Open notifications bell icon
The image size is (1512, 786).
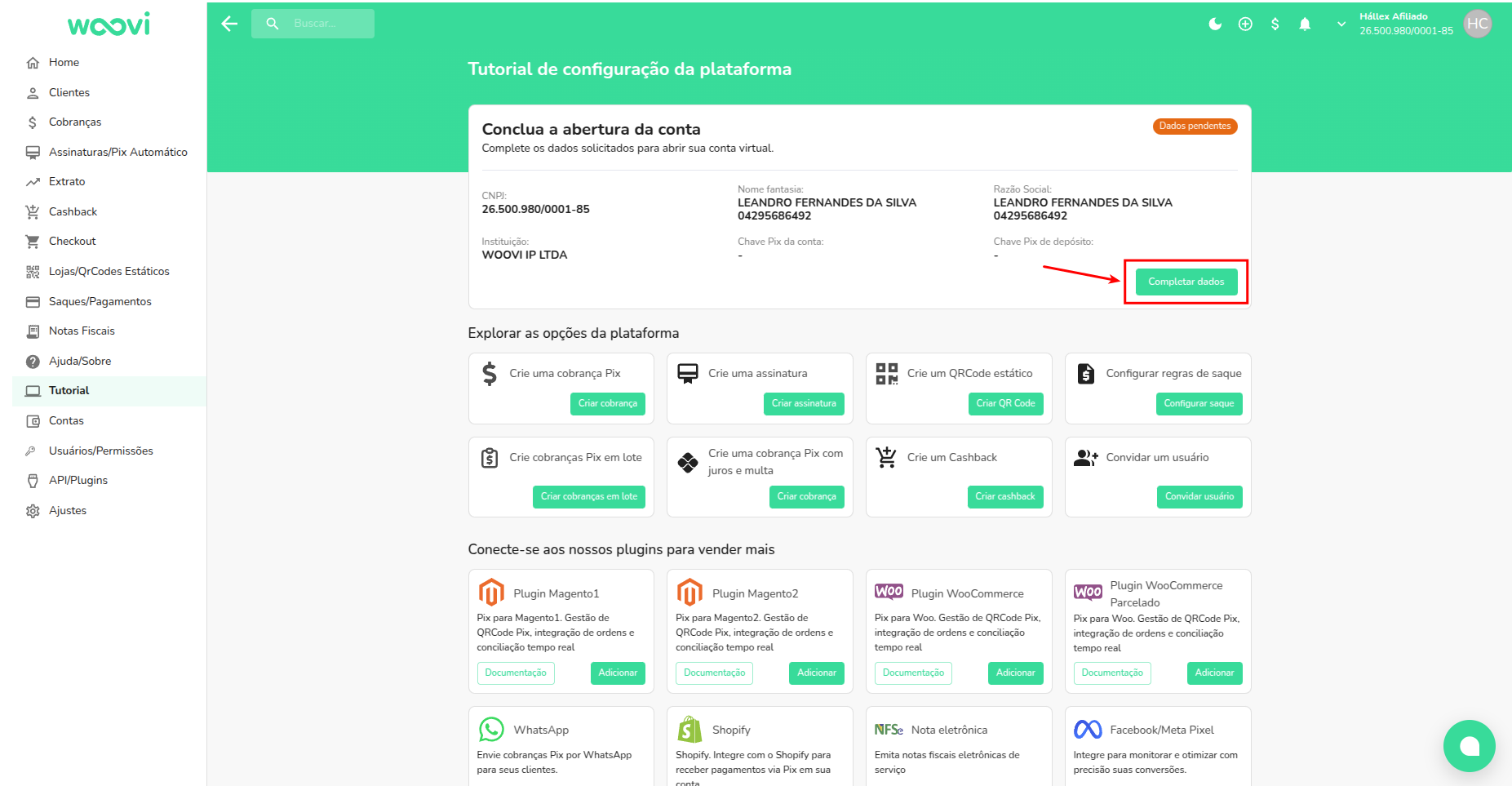click(1305, 24)
